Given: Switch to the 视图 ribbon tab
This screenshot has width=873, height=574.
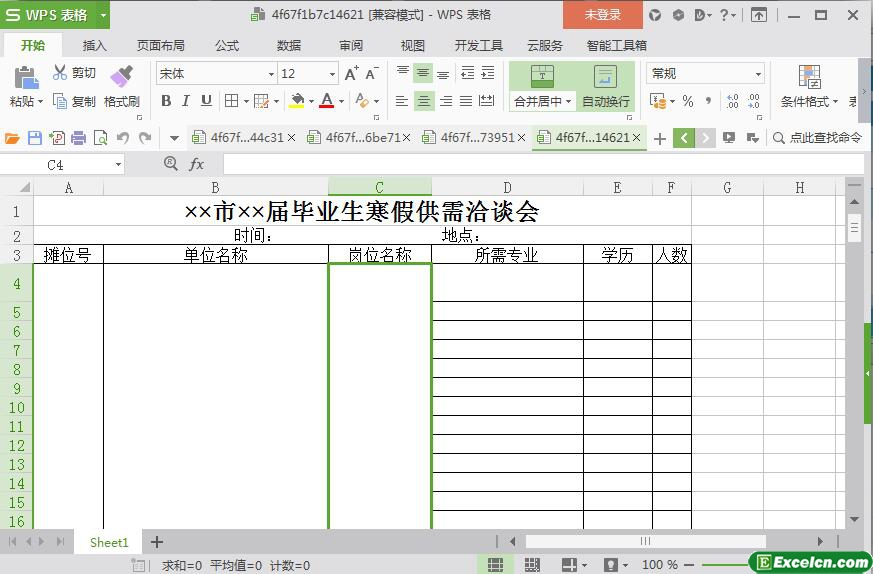Looking at the screenshot, I should (413, 46).
